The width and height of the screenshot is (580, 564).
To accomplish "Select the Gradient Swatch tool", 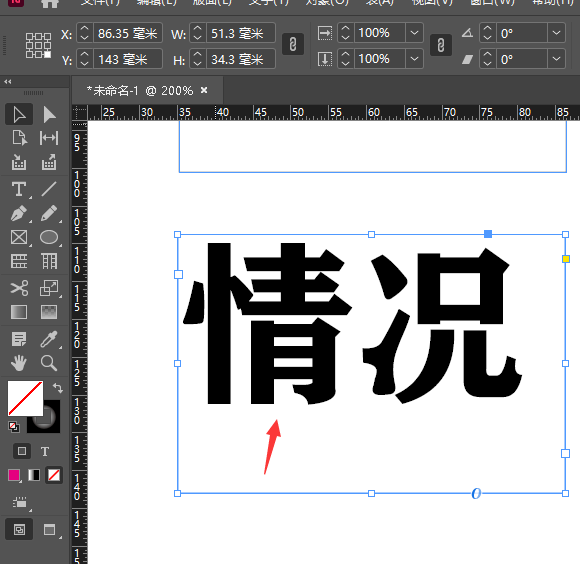I will pos(19,312).
